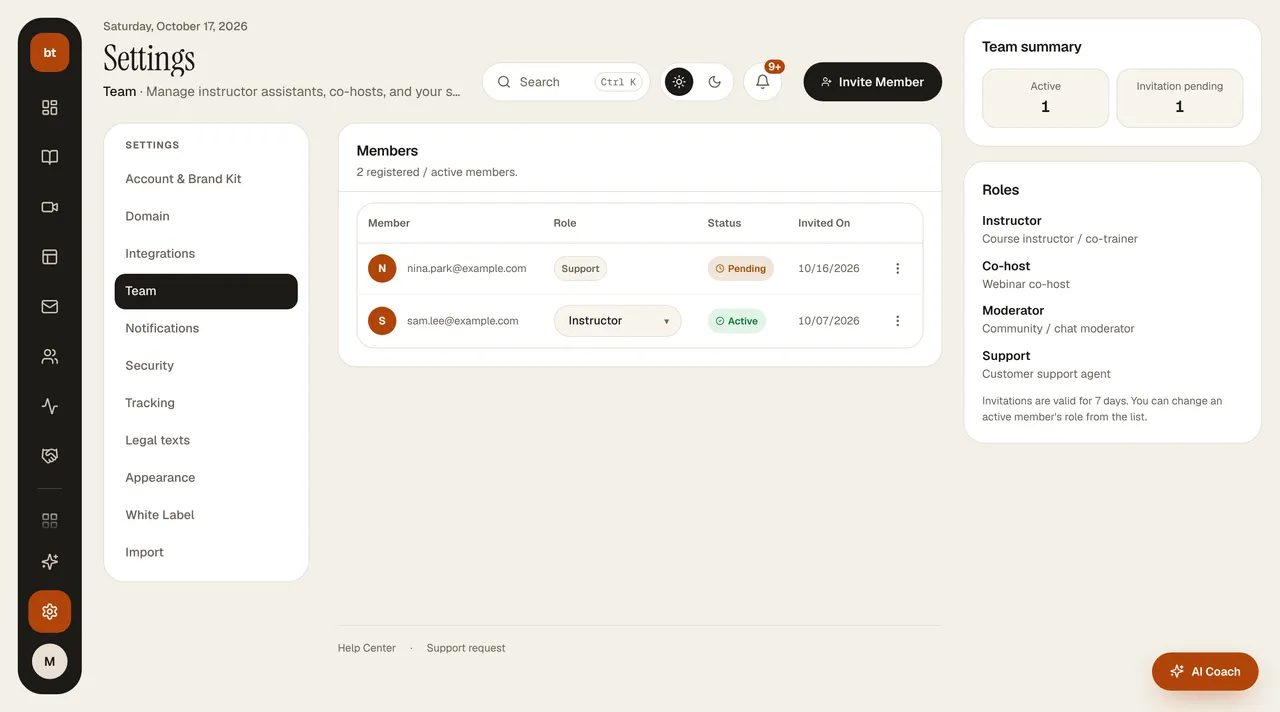The width and height of the screenshot is (1280, 712).
Task: Open row menu for sam.lee@example.com
Action: point(897,321)
